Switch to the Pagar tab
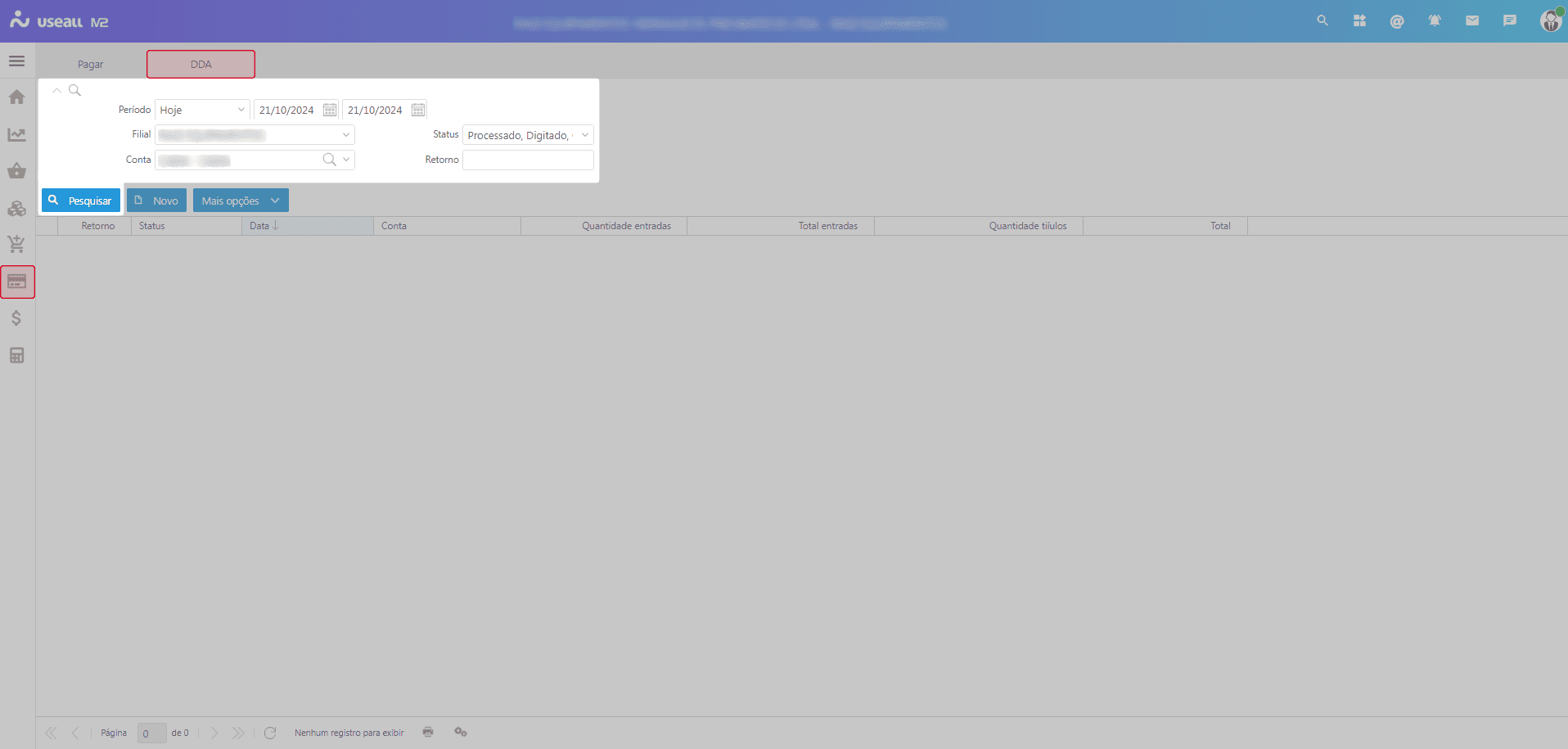The image size is (1568, 749). 90,65
